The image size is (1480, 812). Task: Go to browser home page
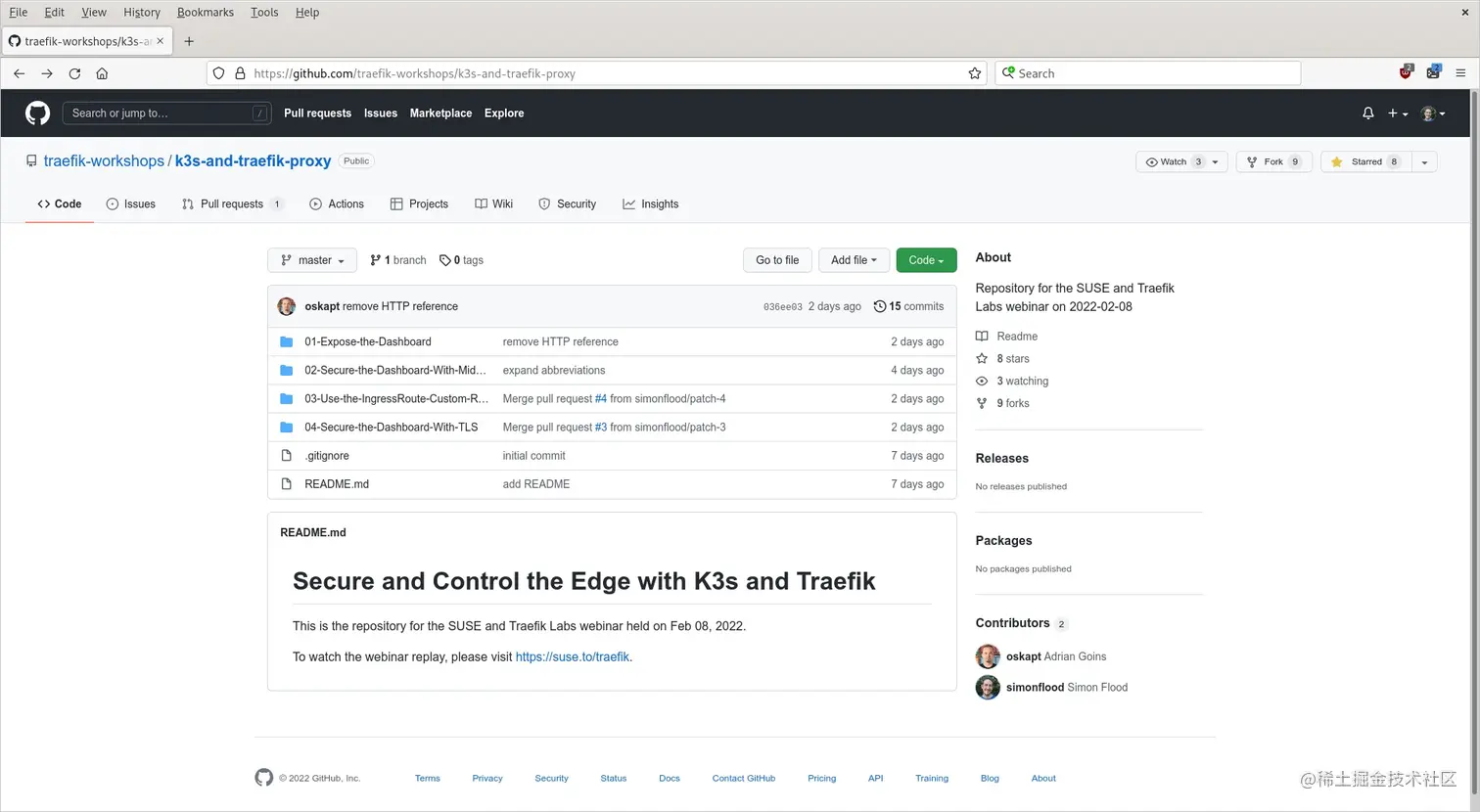click(x=102, y=73)
